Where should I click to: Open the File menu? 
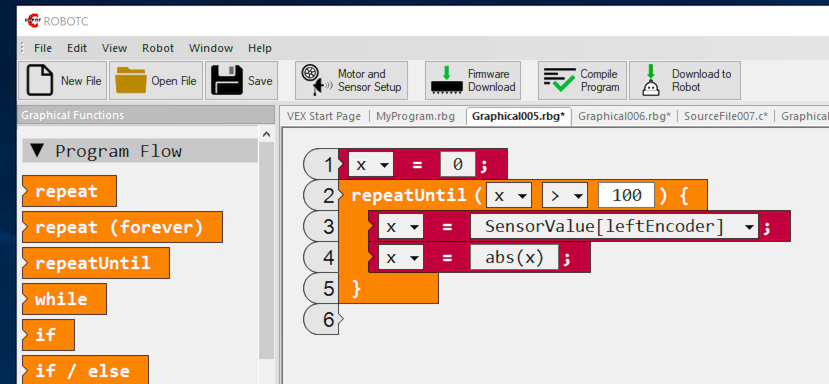(x=43, y=48)
